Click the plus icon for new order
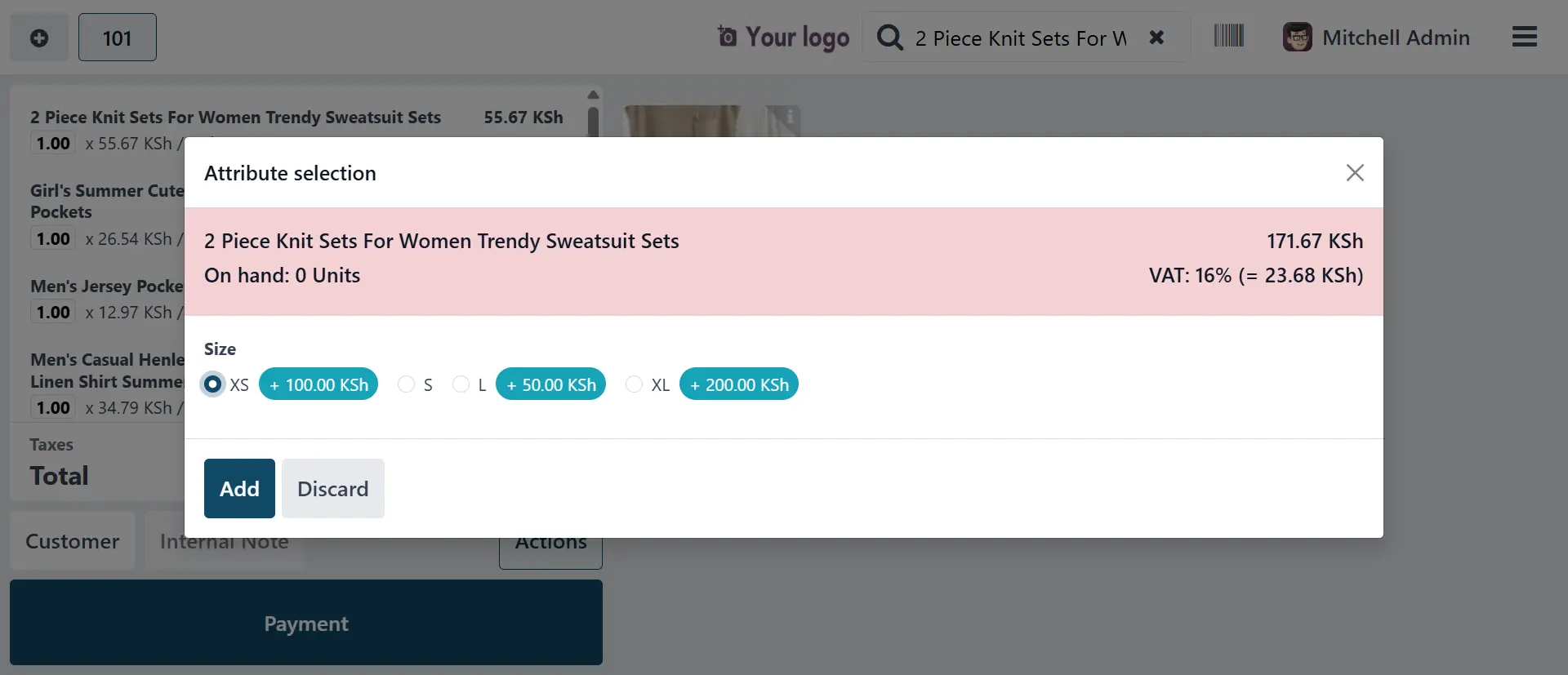 point(38,38)
